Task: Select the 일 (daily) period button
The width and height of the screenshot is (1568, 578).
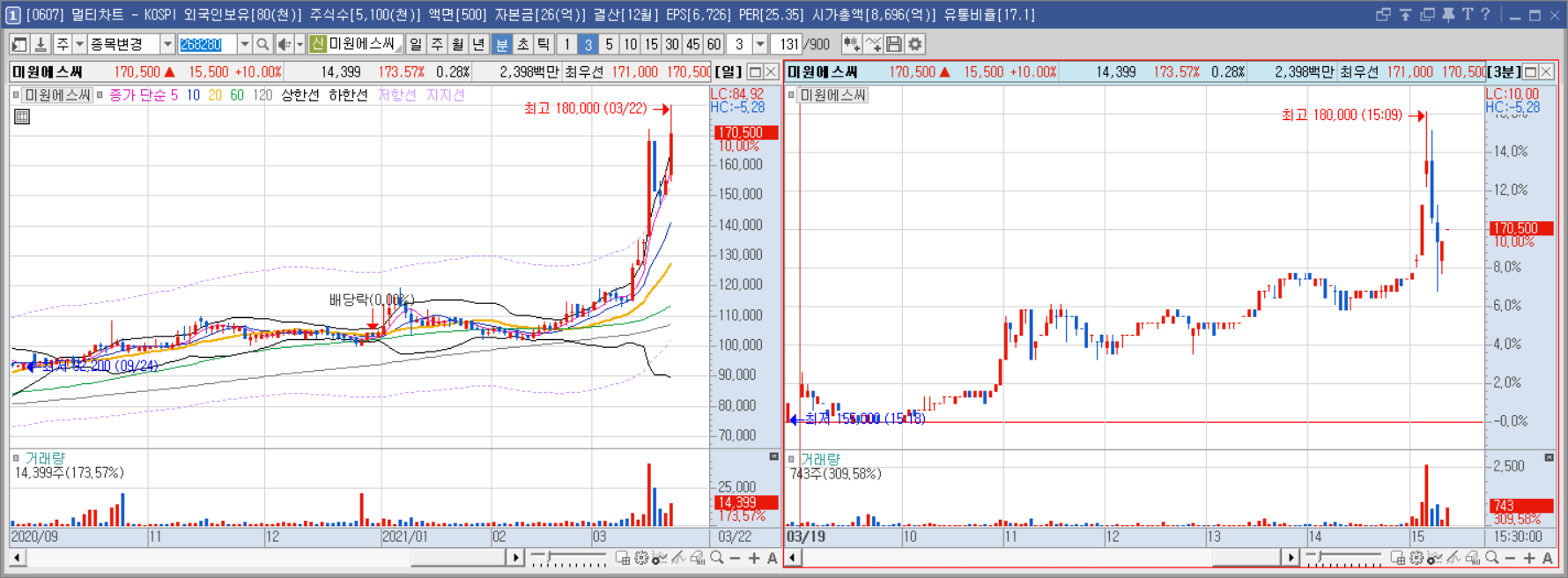Action: pyautogui.click(x=416, y=44)
